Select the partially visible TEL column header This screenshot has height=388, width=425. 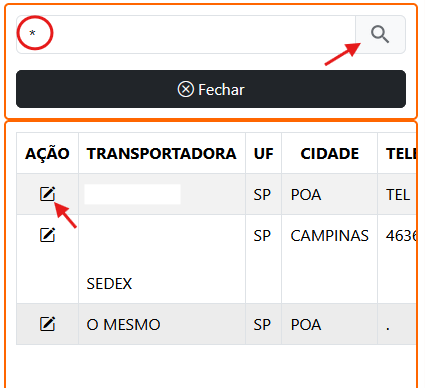(x=401, y=153)
